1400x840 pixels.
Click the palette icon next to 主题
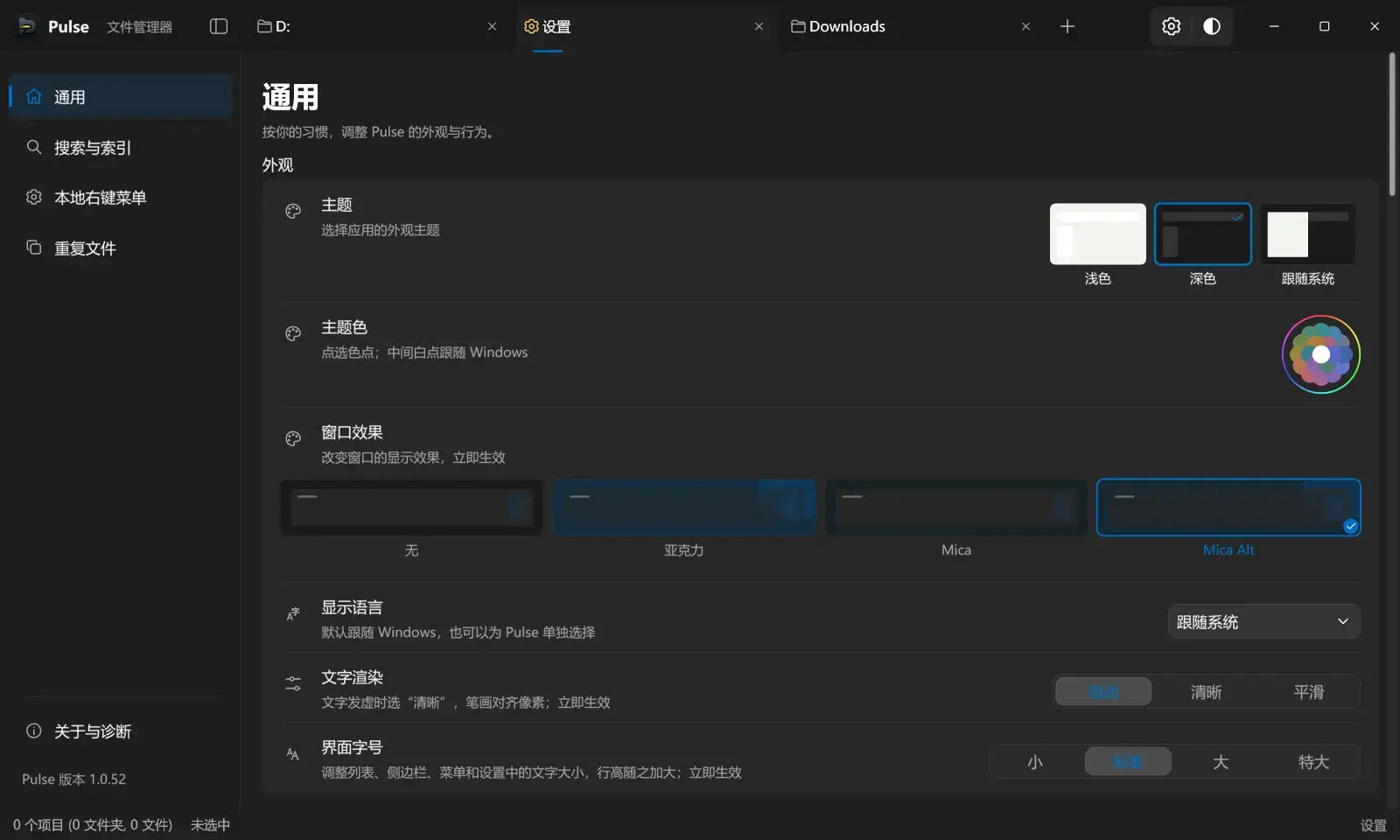pyautogui.click(x=293, y=211)
